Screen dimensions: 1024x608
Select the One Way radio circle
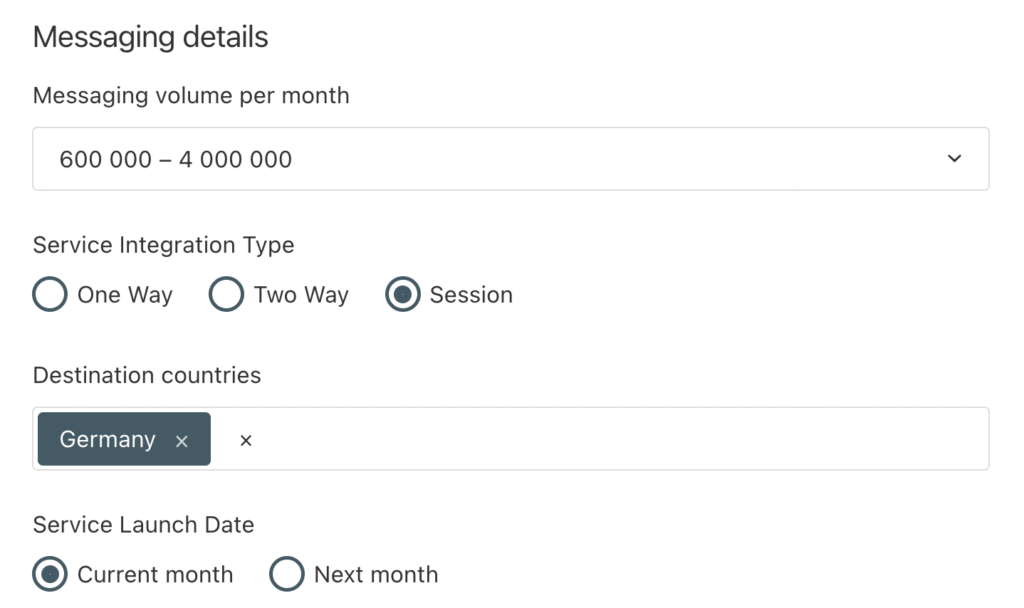(50, 295)
